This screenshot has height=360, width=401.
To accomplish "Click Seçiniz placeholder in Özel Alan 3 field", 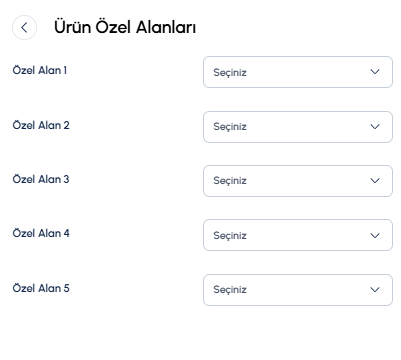I will click(230, 181).
